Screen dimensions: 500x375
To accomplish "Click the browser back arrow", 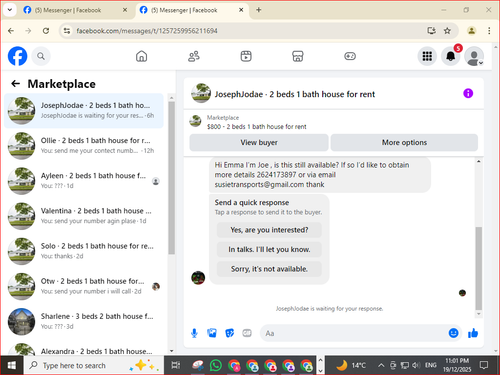I will click(x=11, y=31).
